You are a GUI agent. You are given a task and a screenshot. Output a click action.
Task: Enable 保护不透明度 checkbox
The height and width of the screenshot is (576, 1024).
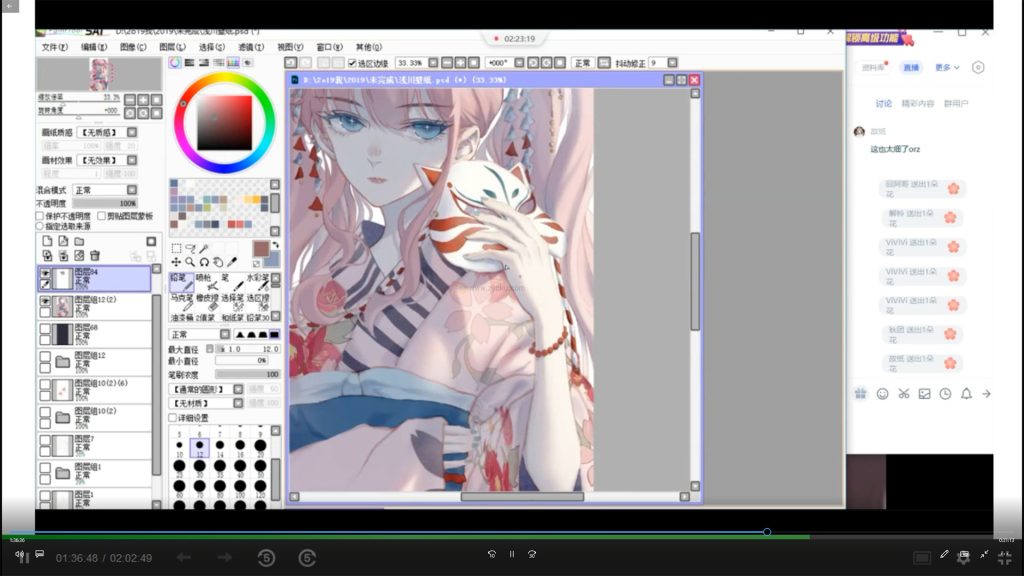coord(40,215)
